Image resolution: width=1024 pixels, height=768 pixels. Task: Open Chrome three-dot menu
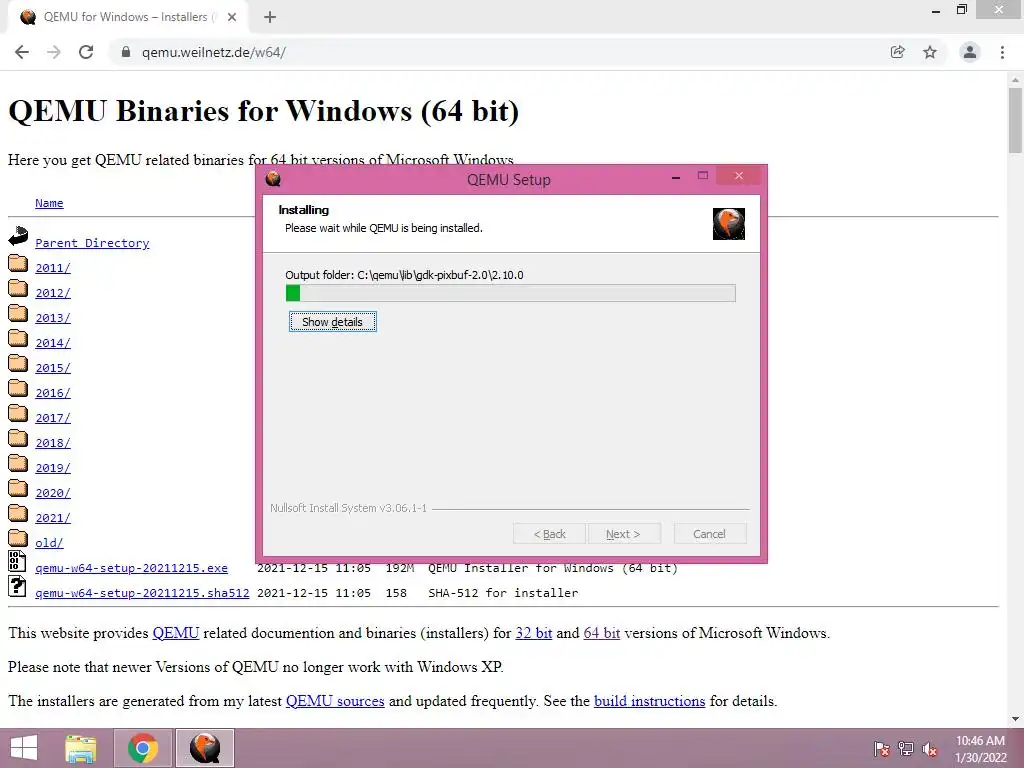1002,52
